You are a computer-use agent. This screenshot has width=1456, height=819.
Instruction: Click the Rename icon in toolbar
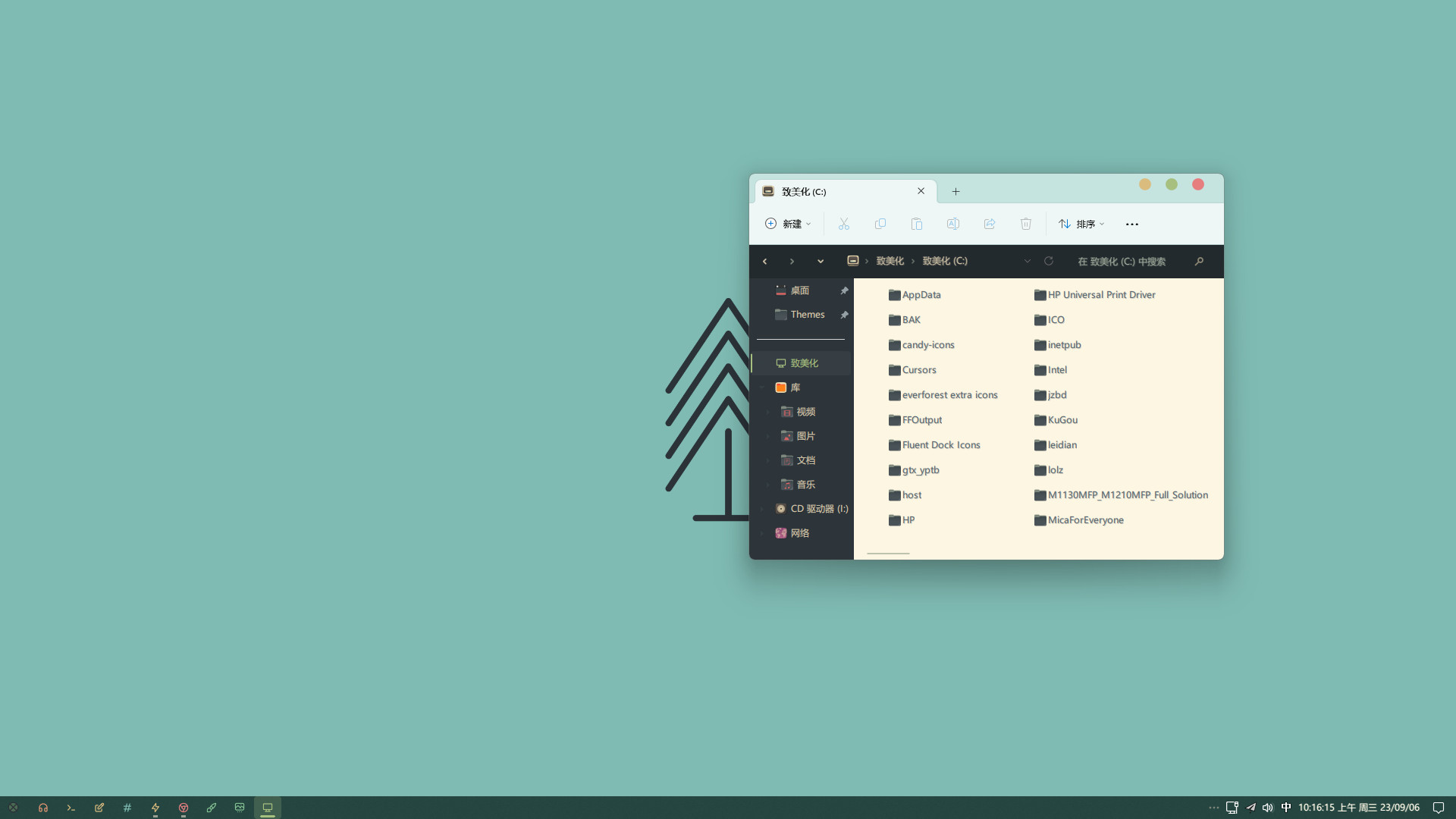tap(952, 224)
